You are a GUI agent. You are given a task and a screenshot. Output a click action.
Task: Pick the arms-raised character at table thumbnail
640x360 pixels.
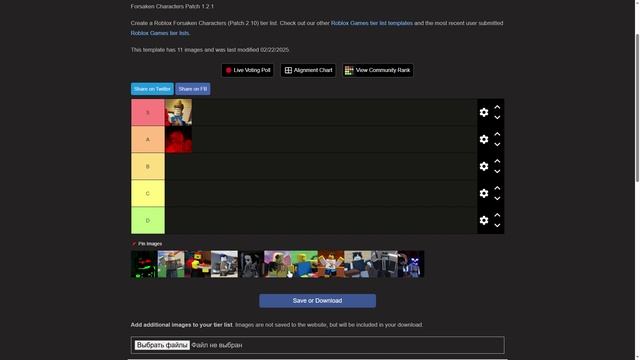pyautogui.click(x=331, y=264)
